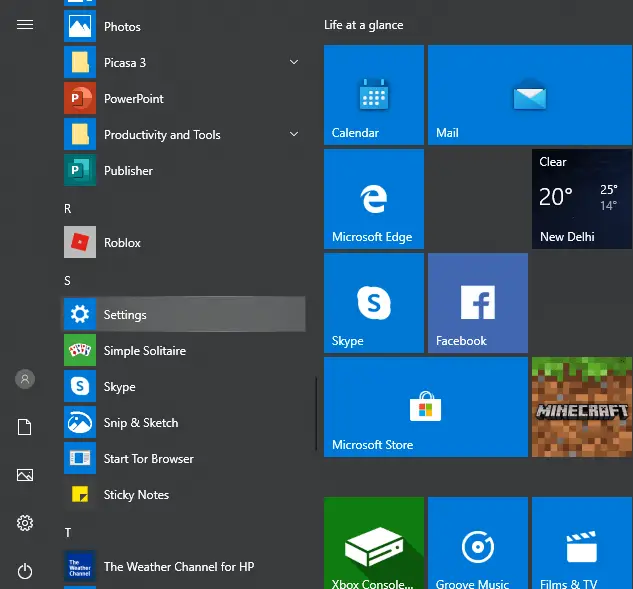Launch Microsoft Edge tile
The image size is (633, 589).
tap(374, 199)
